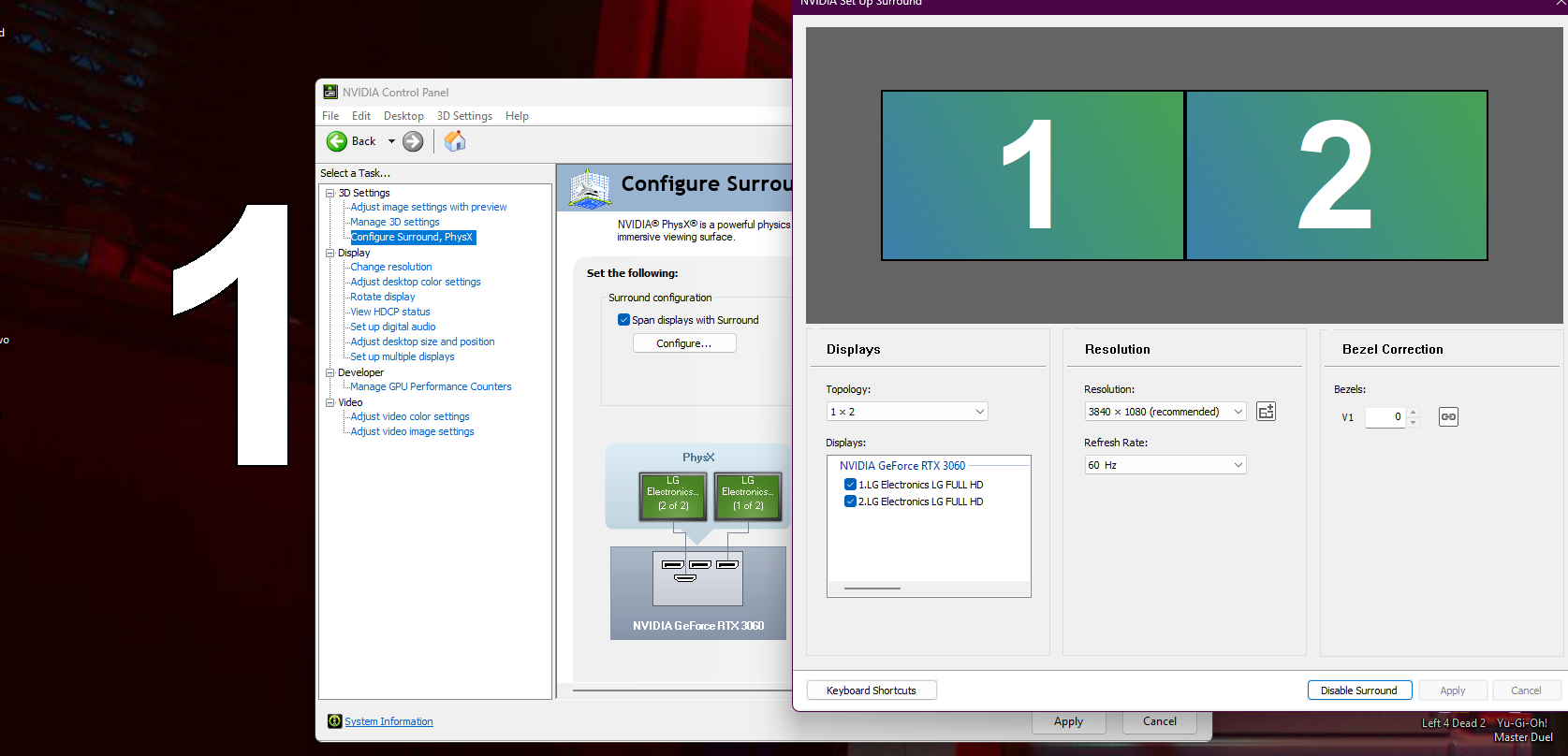Click the NVIDIA Control Panel title bar icon
The width and height of the screenshot is (1568, 756).
330,92
